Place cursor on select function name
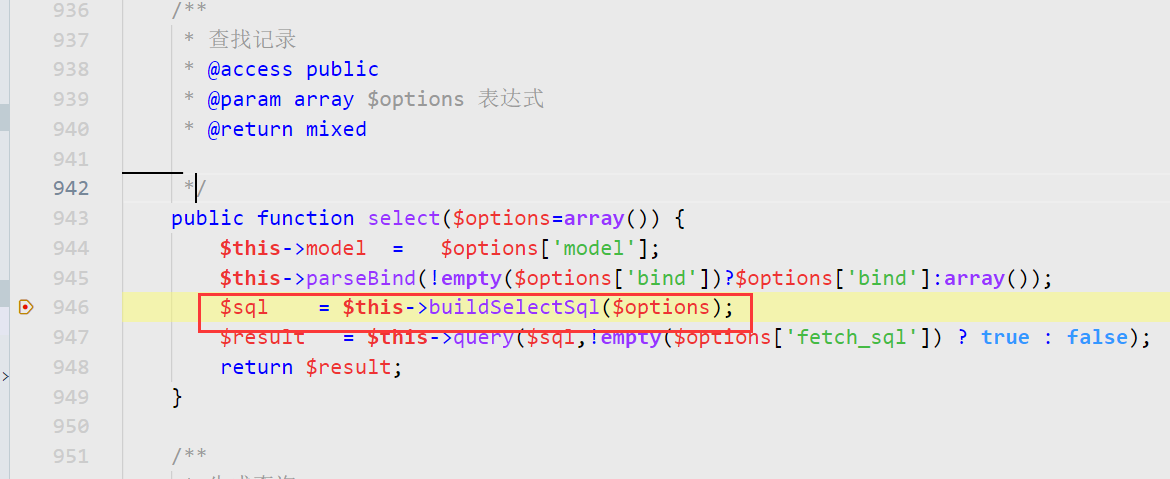 click(x=404, y=218)
